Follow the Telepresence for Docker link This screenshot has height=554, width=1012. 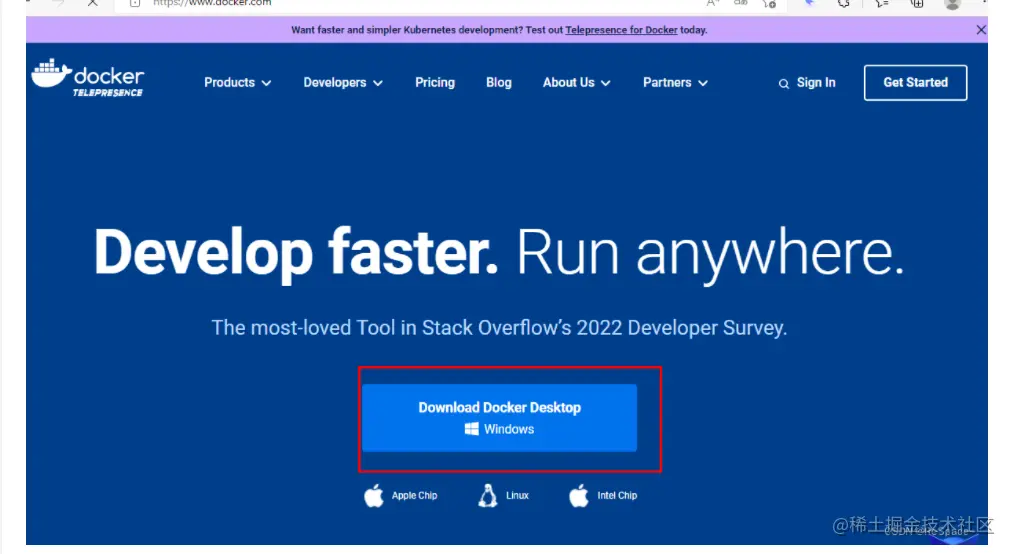(622, 30)
